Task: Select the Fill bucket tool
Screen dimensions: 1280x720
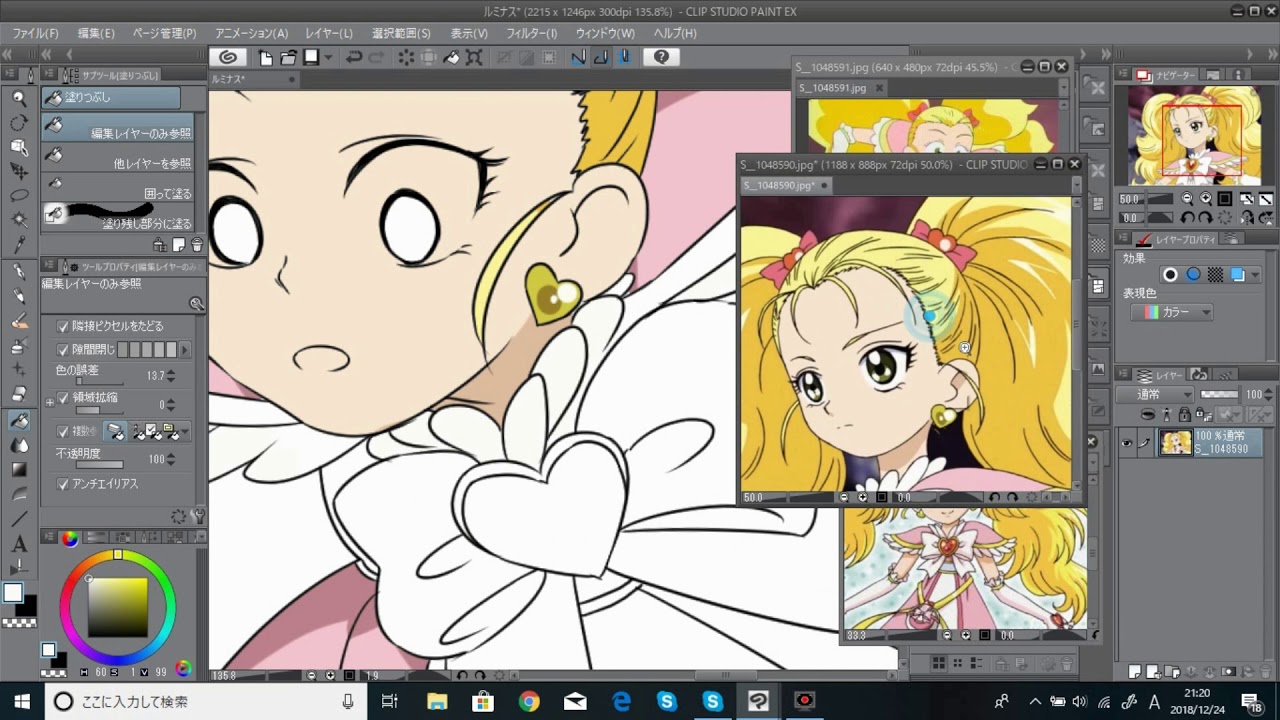Action: click(19, 421)
